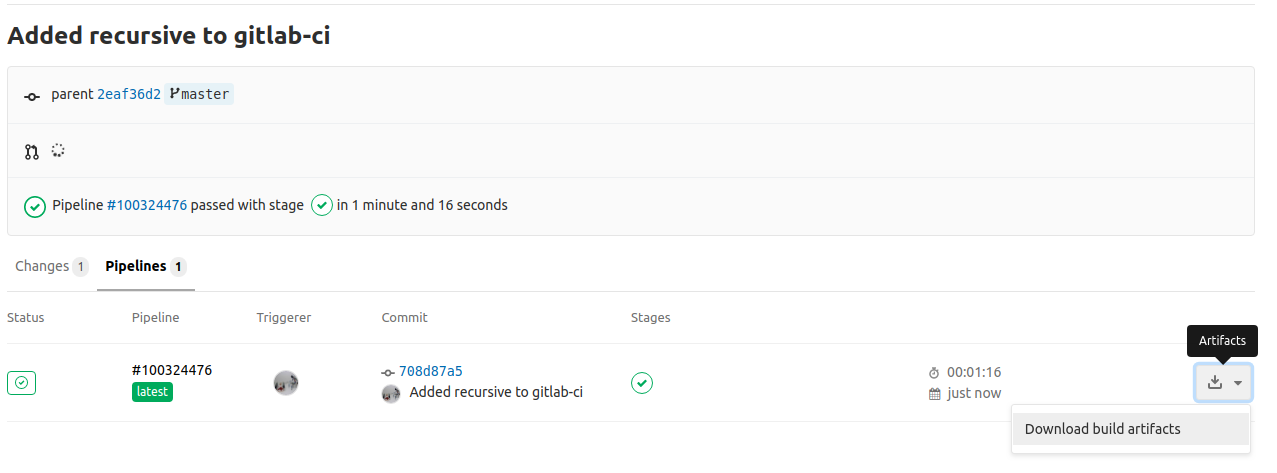This screenshot has width=1277, height=473.
Task: Open pipeline #100324476 in the table row
Action: coord(171,370)
